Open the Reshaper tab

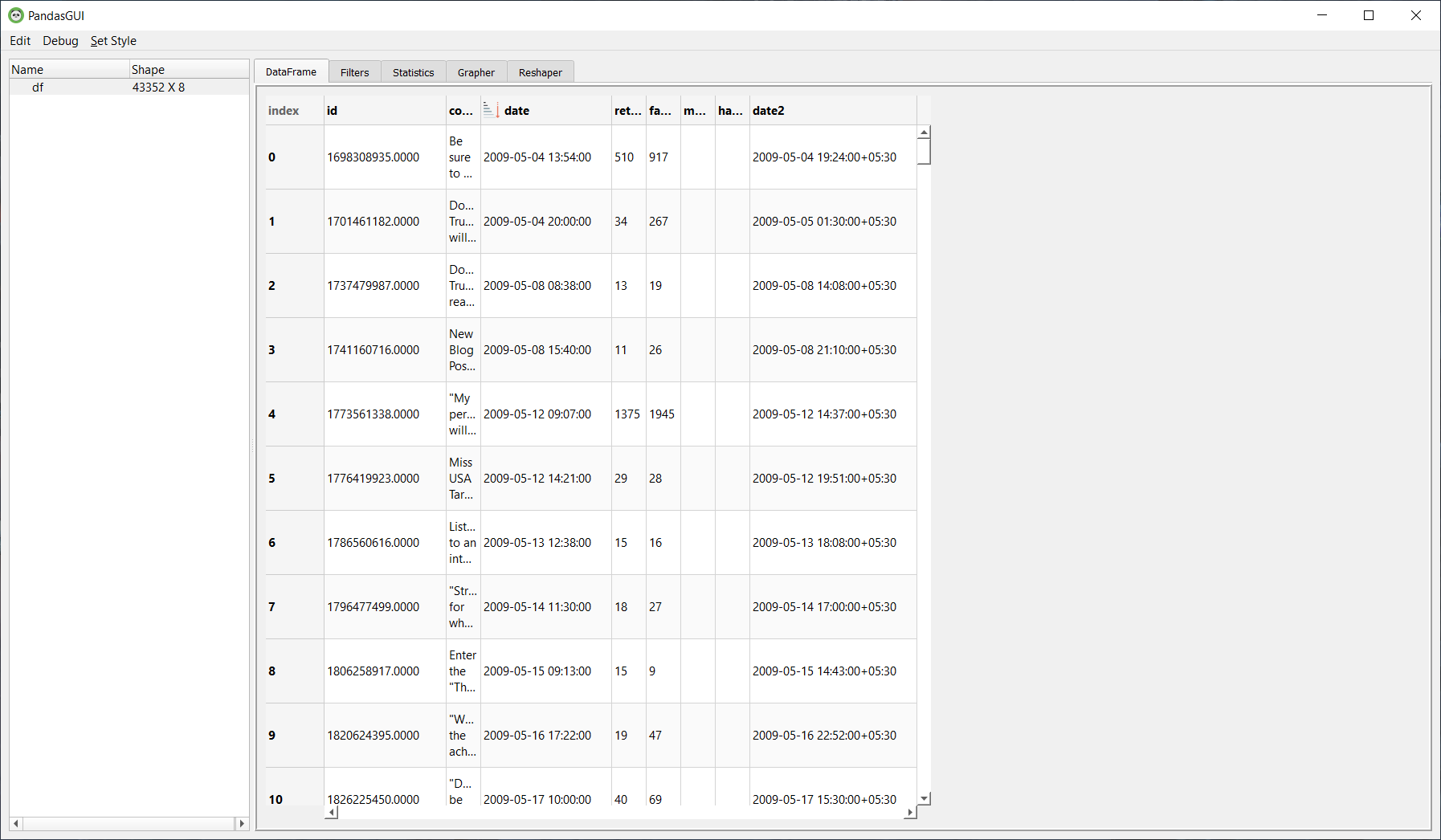[540, 71]
